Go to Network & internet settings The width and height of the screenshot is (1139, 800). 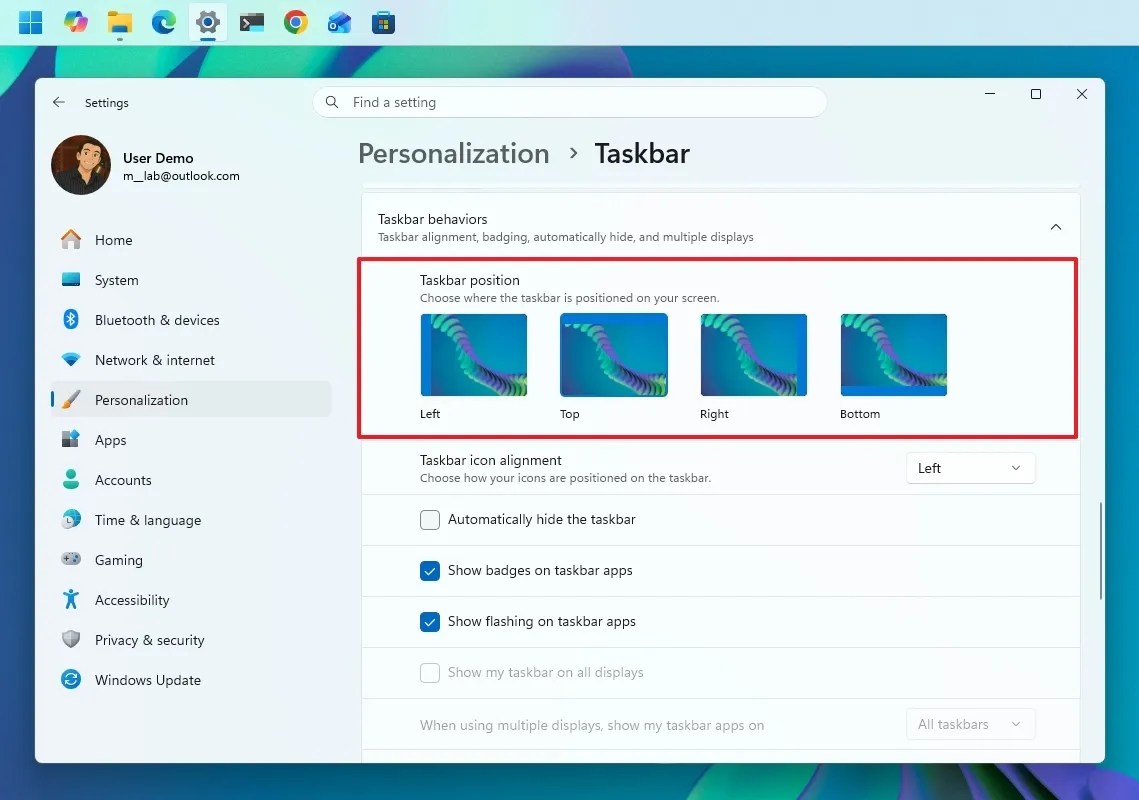click(x=191, y=360)
